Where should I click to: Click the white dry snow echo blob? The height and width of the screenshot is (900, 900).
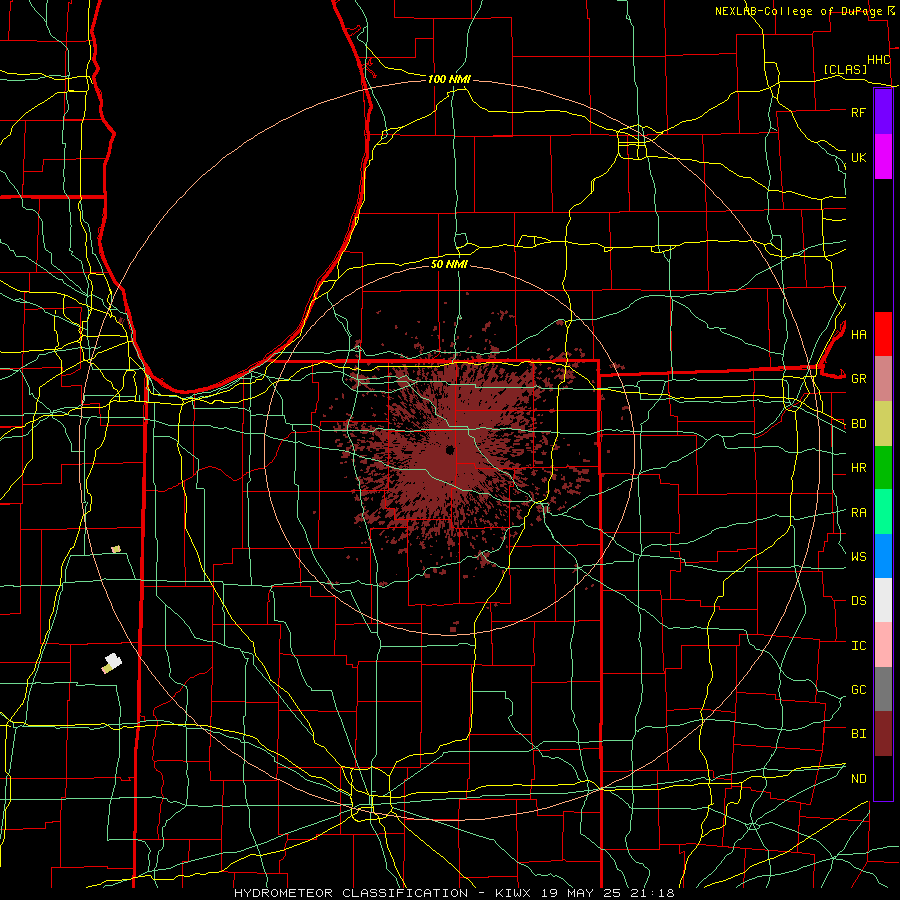click(112, 662)
